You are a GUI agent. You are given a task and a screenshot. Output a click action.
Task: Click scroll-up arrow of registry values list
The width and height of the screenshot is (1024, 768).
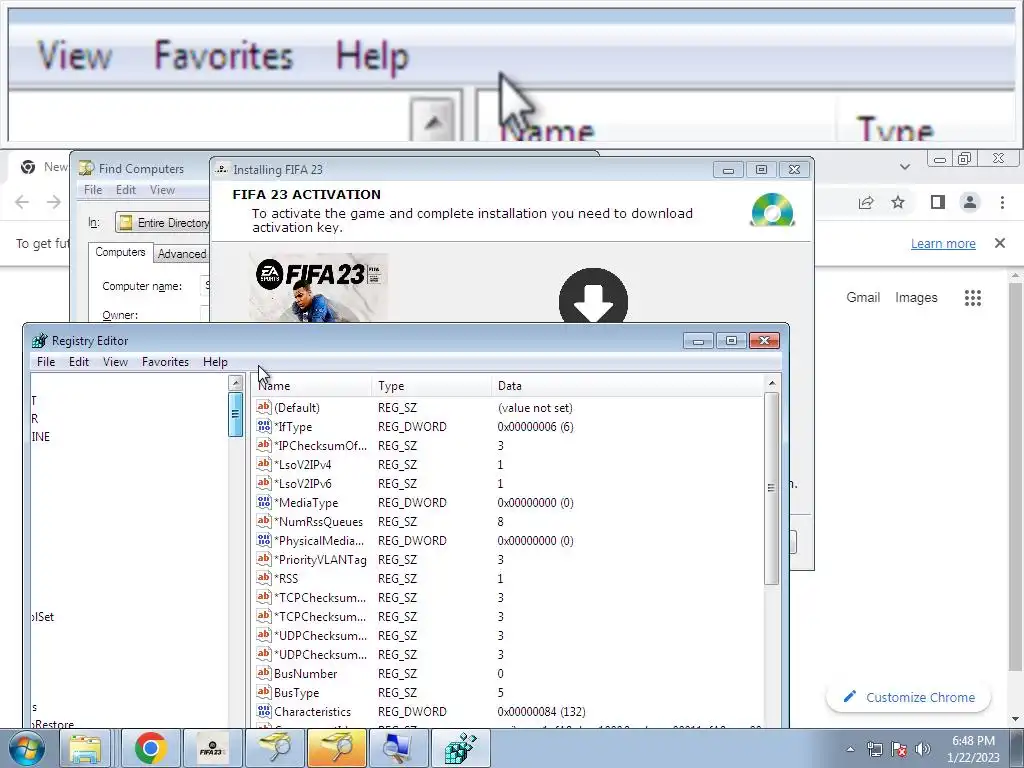tap(771, 383)
